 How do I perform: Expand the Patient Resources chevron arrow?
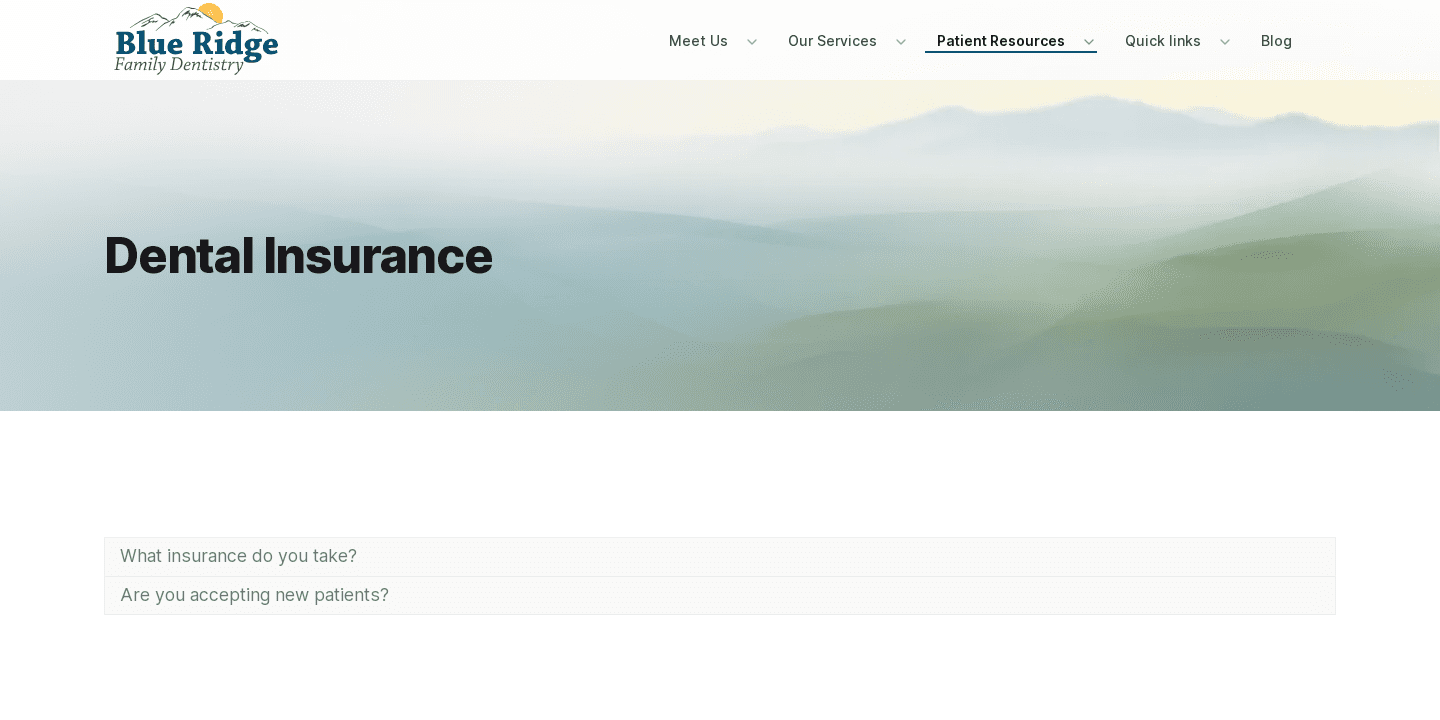coord(1089,42)
